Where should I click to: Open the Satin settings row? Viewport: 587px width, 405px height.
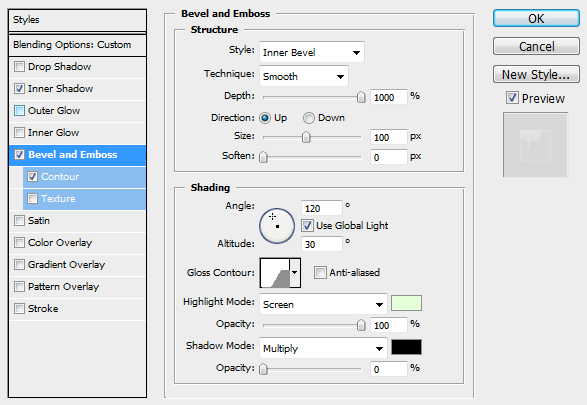77,221
